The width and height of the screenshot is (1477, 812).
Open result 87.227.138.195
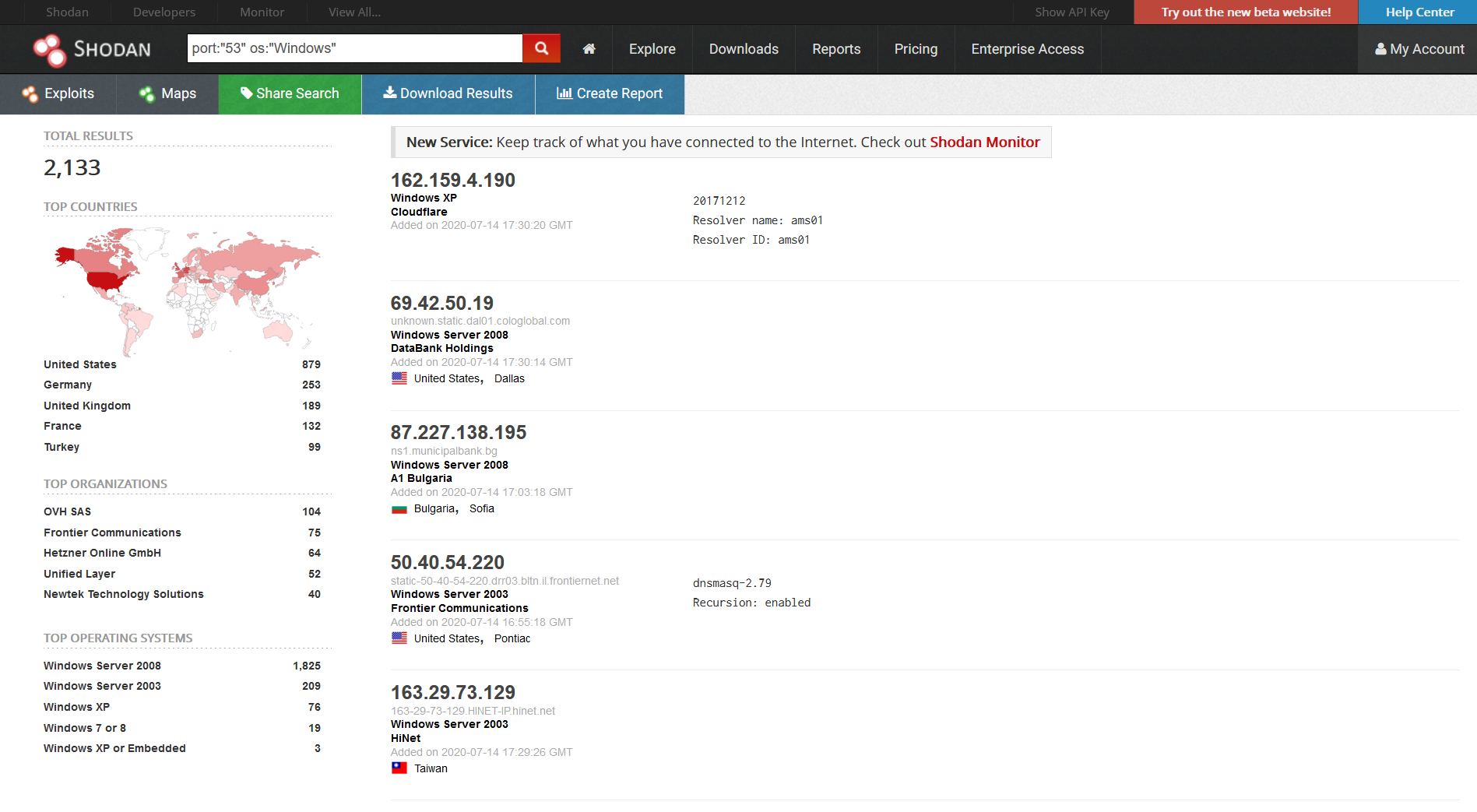pyautogui.click(x=459, y=433)
